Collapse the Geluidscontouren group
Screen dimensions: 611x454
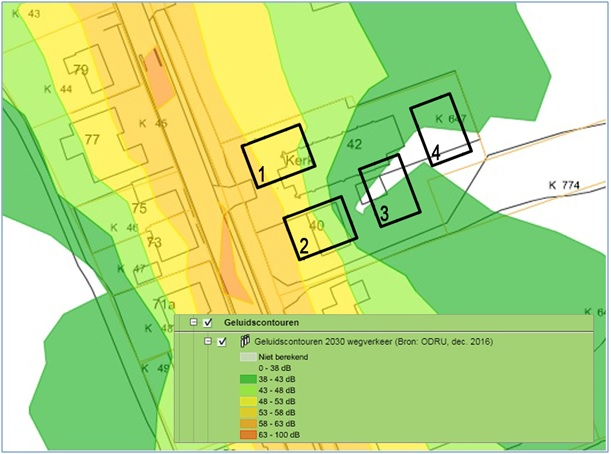click(x=190, y=323)
